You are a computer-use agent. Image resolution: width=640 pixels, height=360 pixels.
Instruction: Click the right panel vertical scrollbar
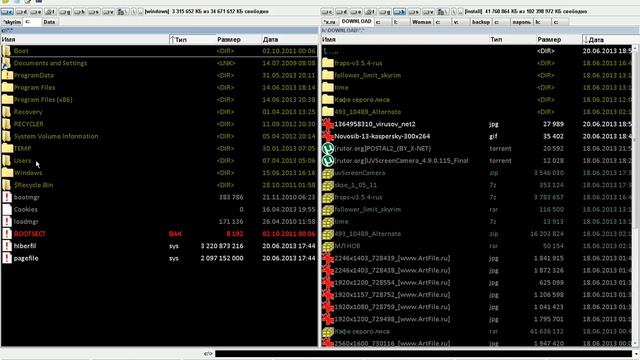[x=636, y=196]
